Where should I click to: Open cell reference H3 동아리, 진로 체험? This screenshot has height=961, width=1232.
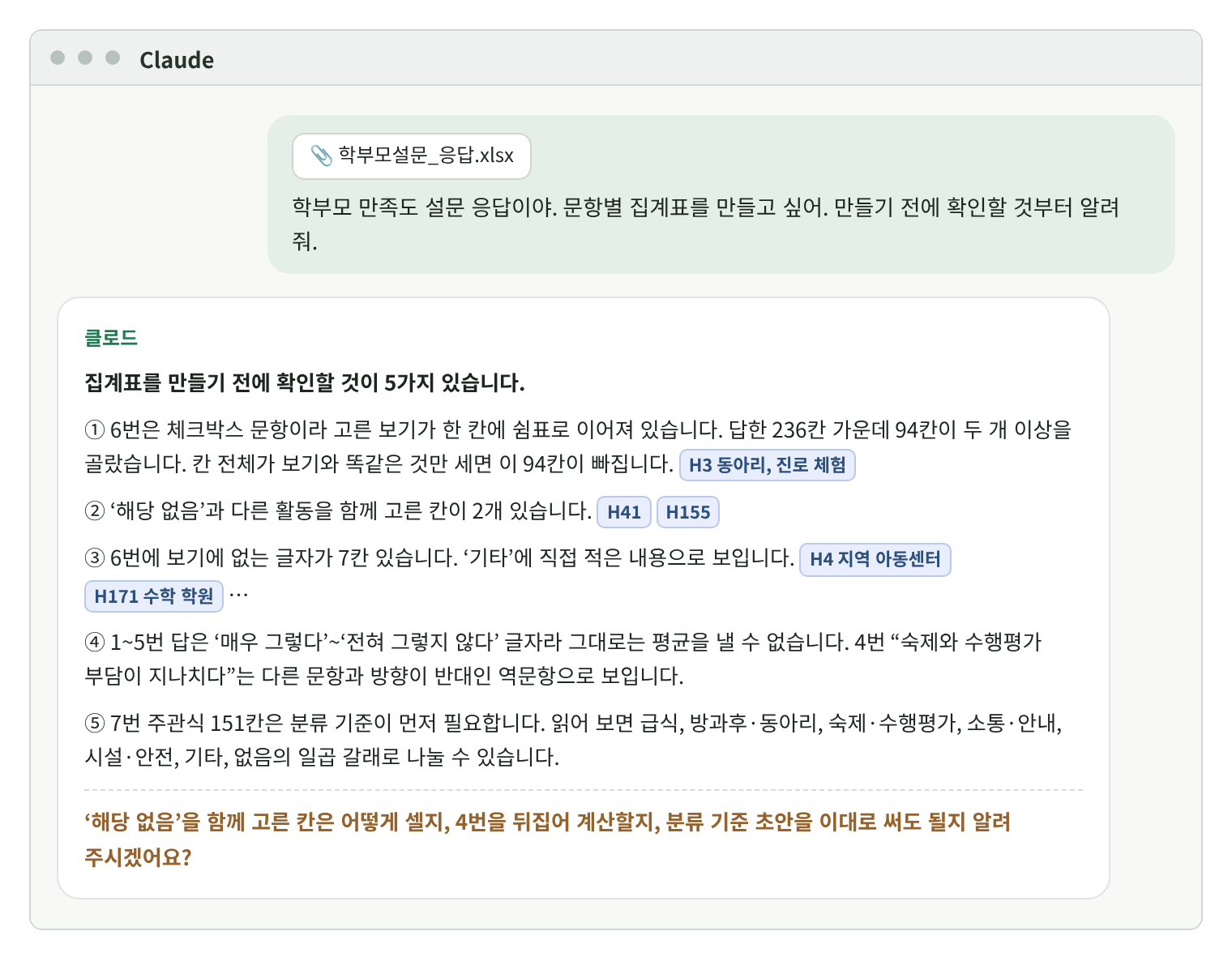pos(767,465)
